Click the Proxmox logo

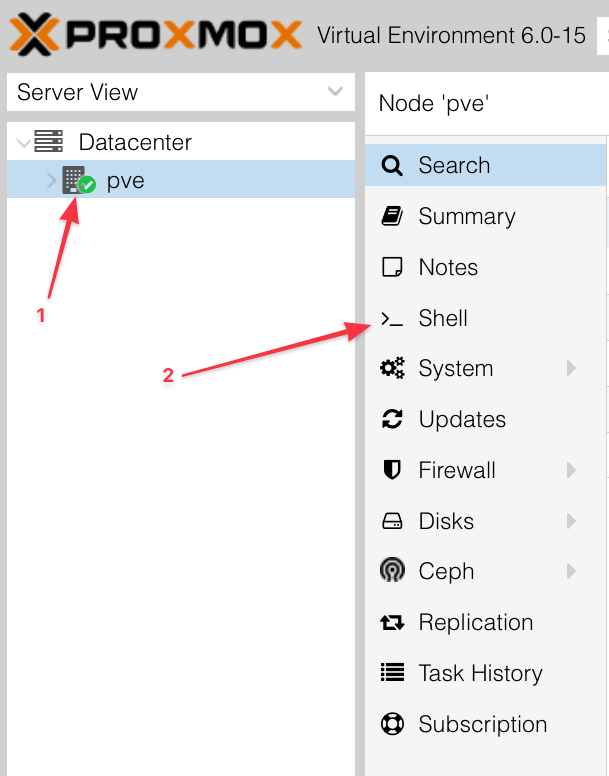point(155,34)
